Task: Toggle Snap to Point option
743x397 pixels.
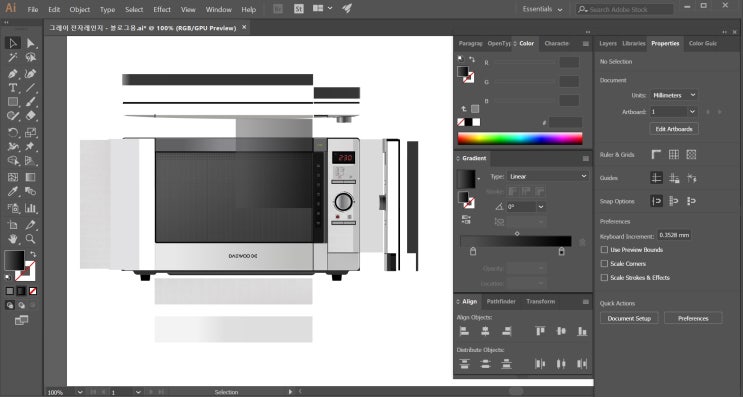Action: pyautogui.click(x=656, y=201)
